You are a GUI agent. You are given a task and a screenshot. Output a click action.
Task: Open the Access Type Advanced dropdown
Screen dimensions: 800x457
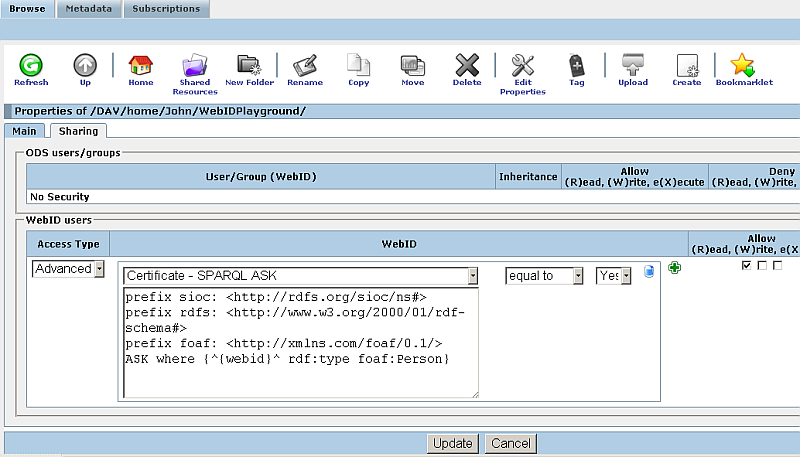[x=68, y=269]
